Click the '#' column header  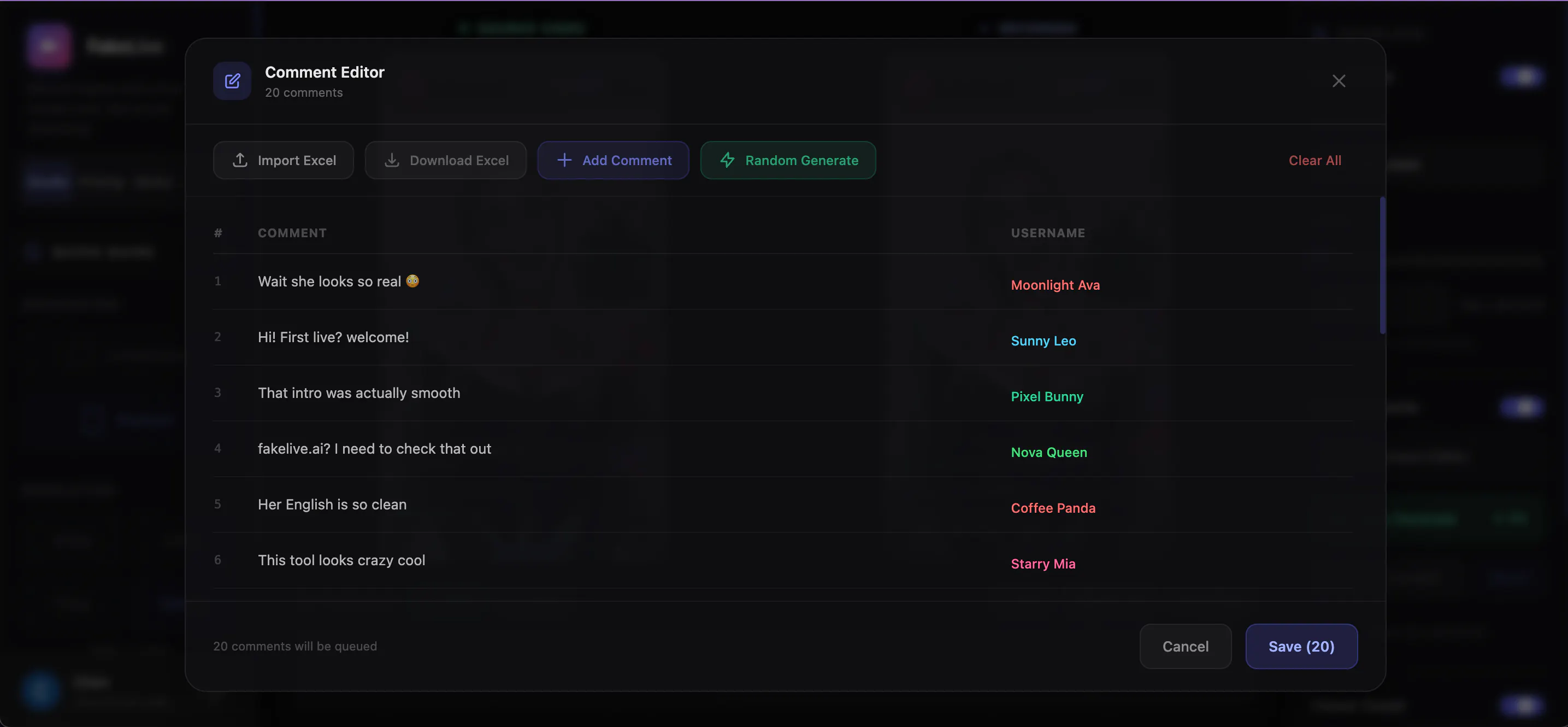click(218, 233)
